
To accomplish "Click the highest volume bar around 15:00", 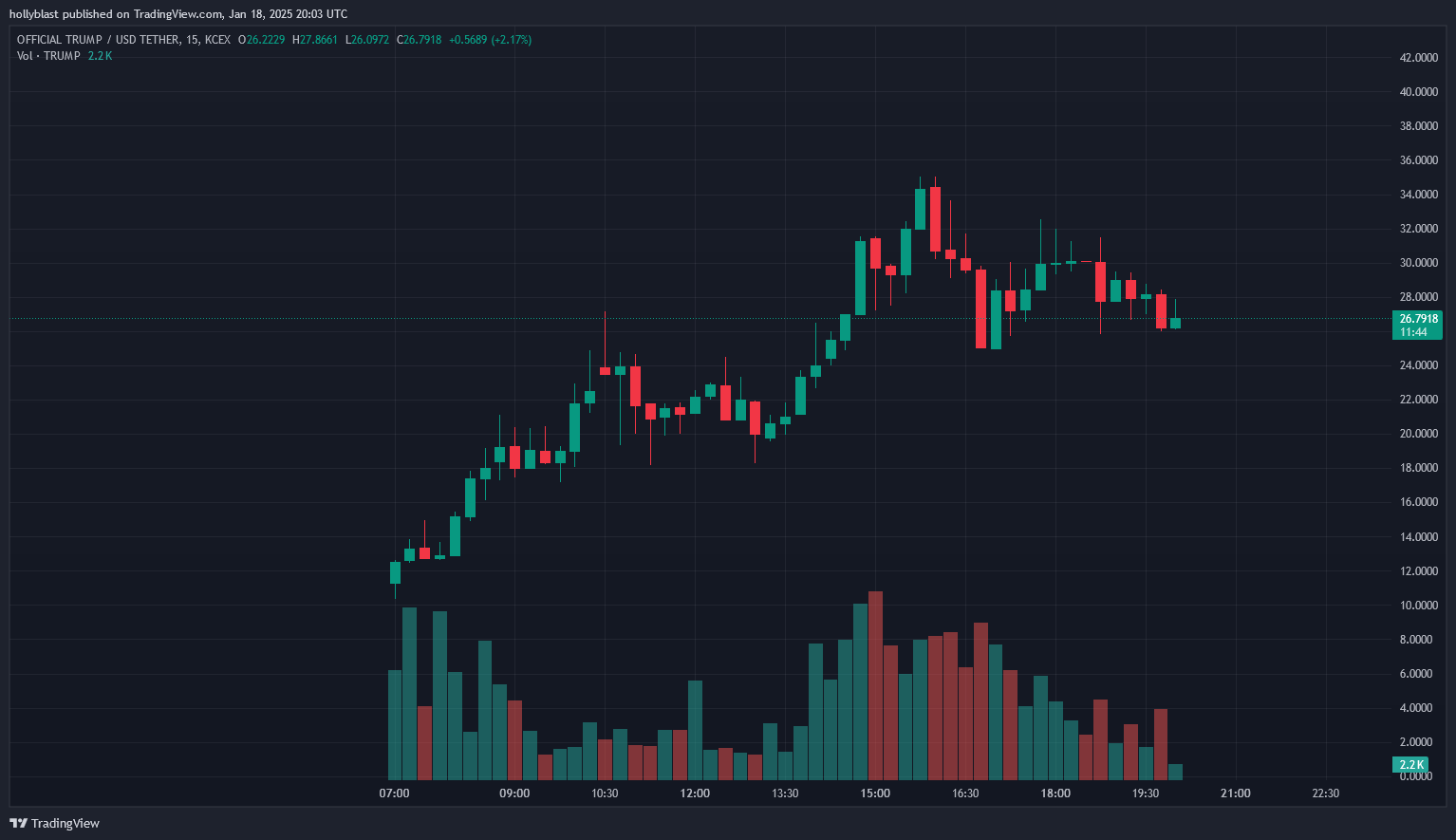I will click(x=875, y=683).
